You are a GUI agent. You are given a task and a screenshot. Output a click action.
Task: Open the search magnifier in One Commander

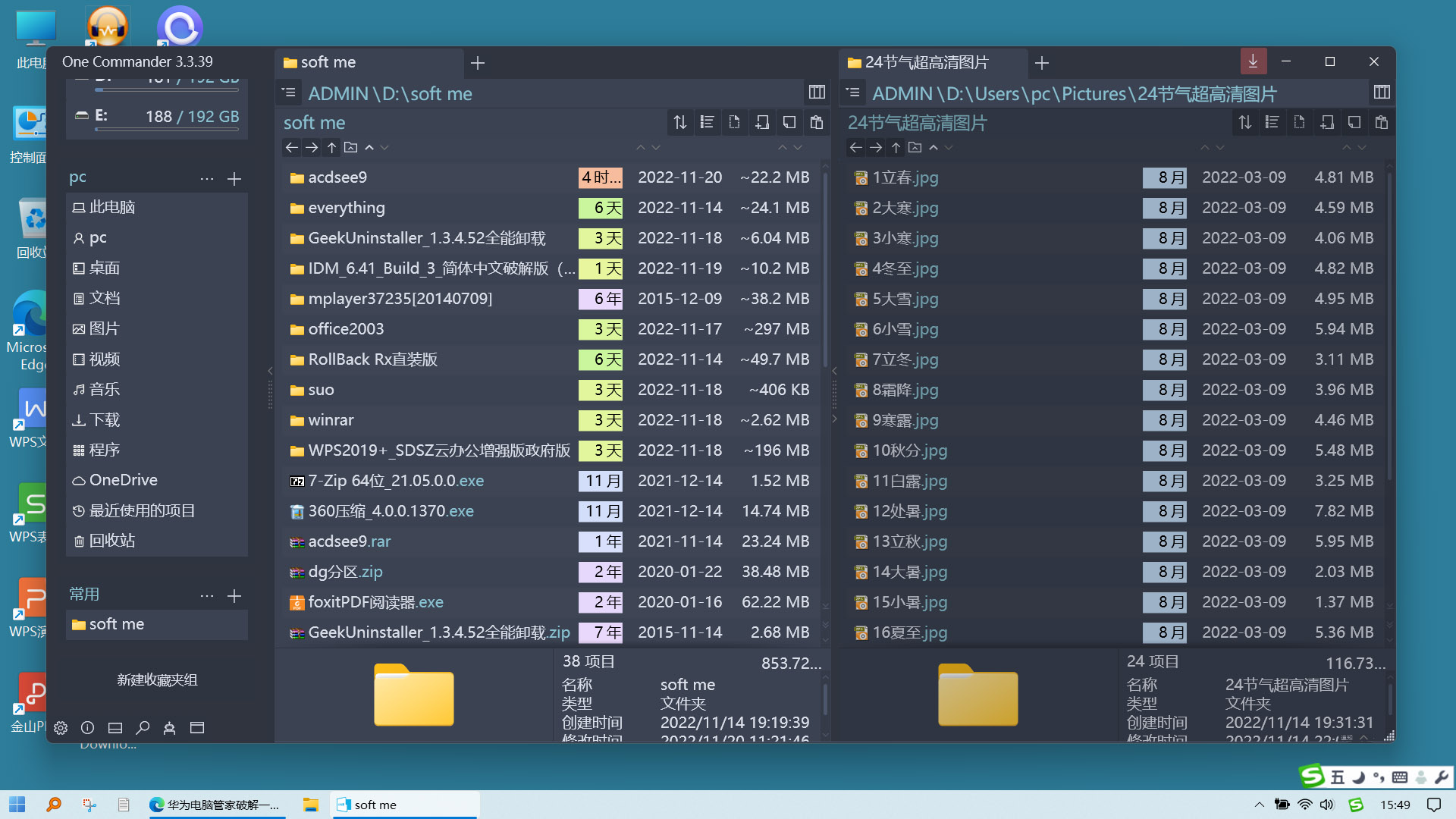pos(143,728)
